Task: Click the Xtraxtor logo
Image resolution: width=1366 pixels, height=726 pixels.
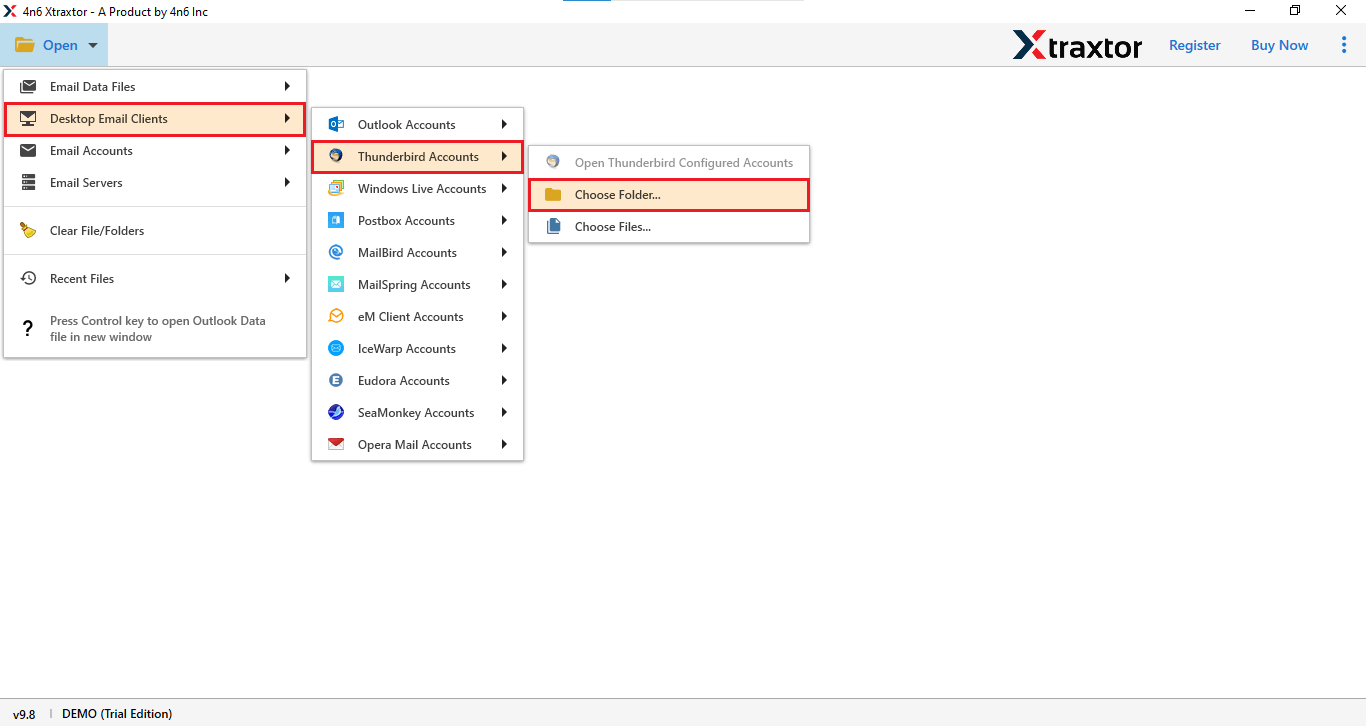Action: 1078,45
